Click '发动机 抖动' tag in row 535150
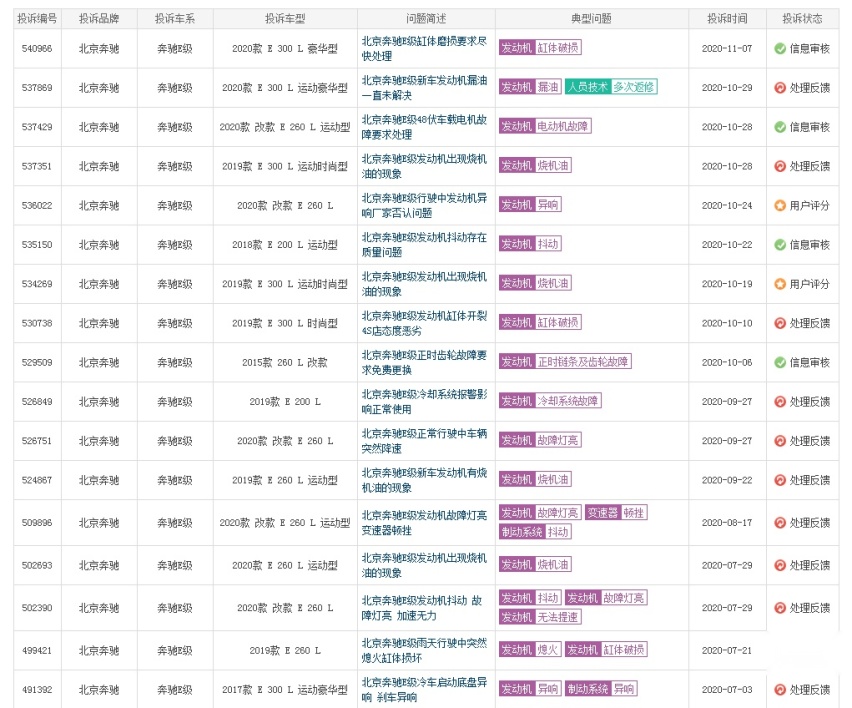 tap(530, 243)
